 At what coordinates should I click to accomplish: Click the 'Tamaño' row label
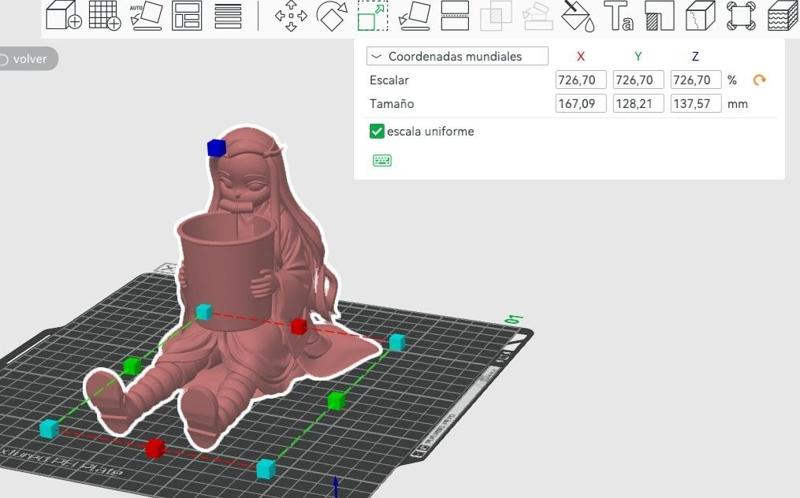(x=391, y=104)
